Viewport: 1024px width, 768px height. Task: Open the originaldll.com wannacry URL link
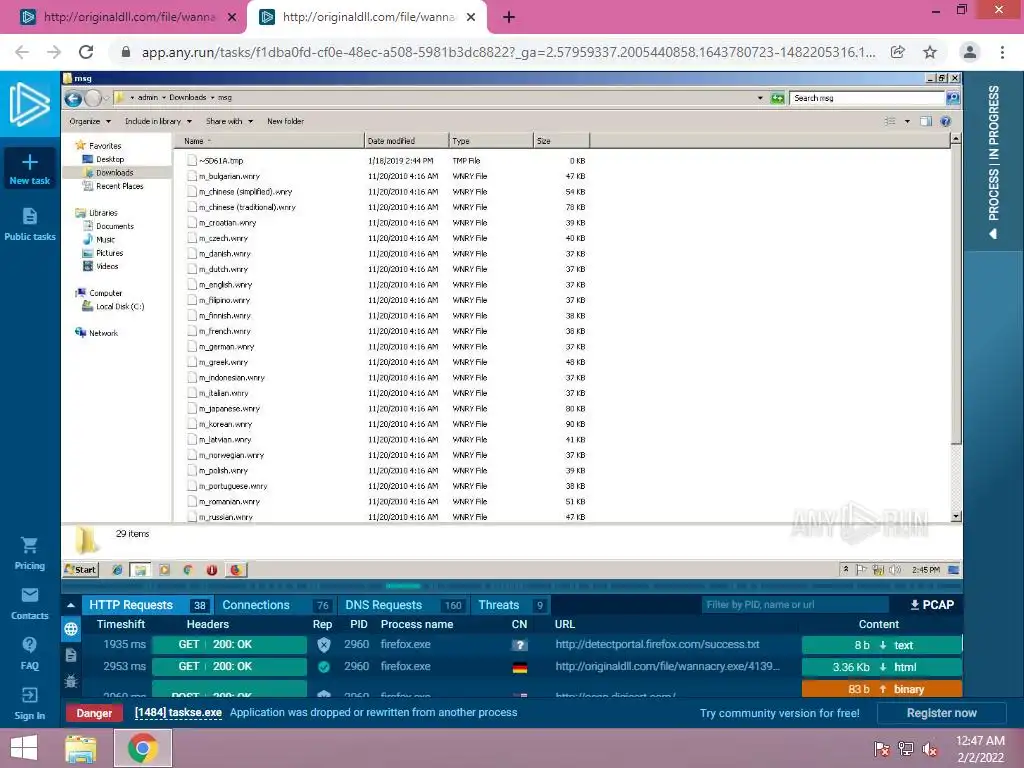pyautogui.click(x=667, y=666)
